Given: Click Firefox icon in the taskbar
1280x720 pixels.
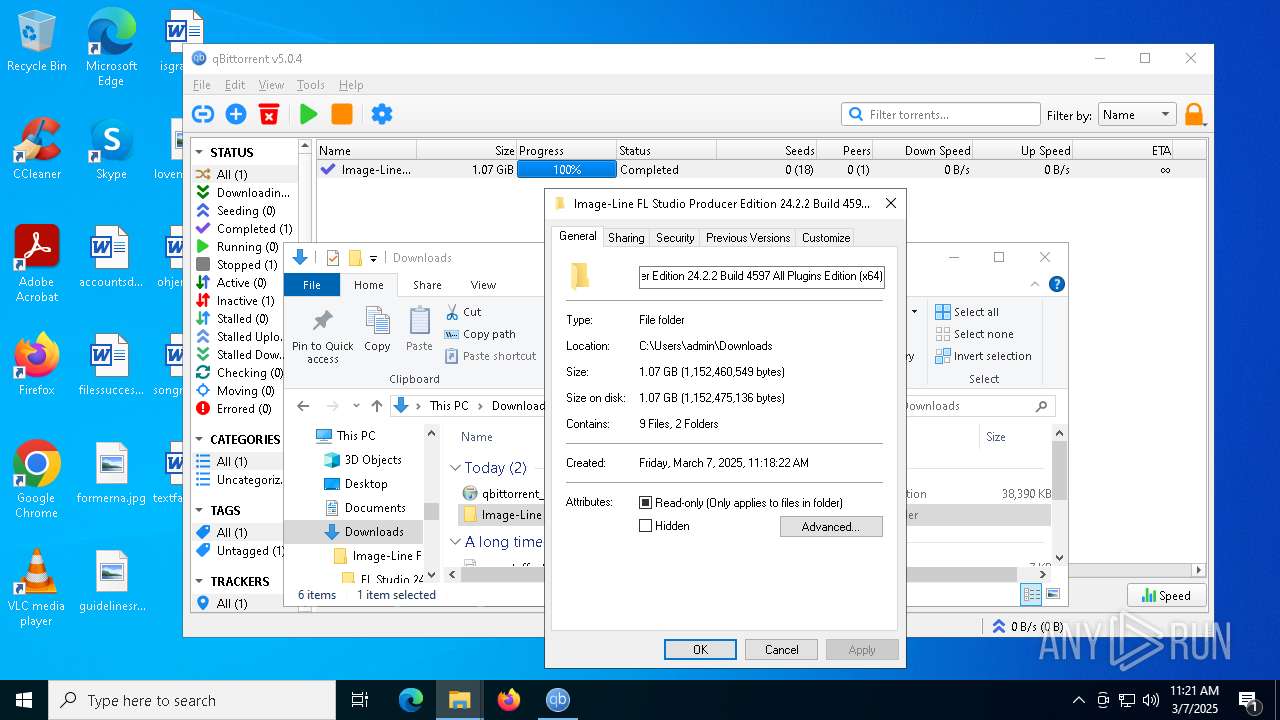Looking at the screenshot, I should (x=509, y=700).
